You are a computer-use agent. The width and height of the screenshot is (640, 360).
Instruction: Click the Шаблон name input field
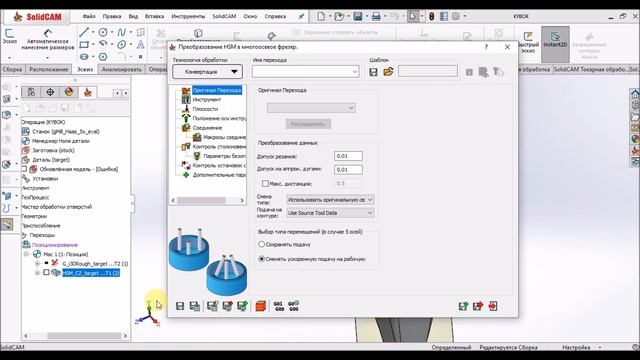428,71
